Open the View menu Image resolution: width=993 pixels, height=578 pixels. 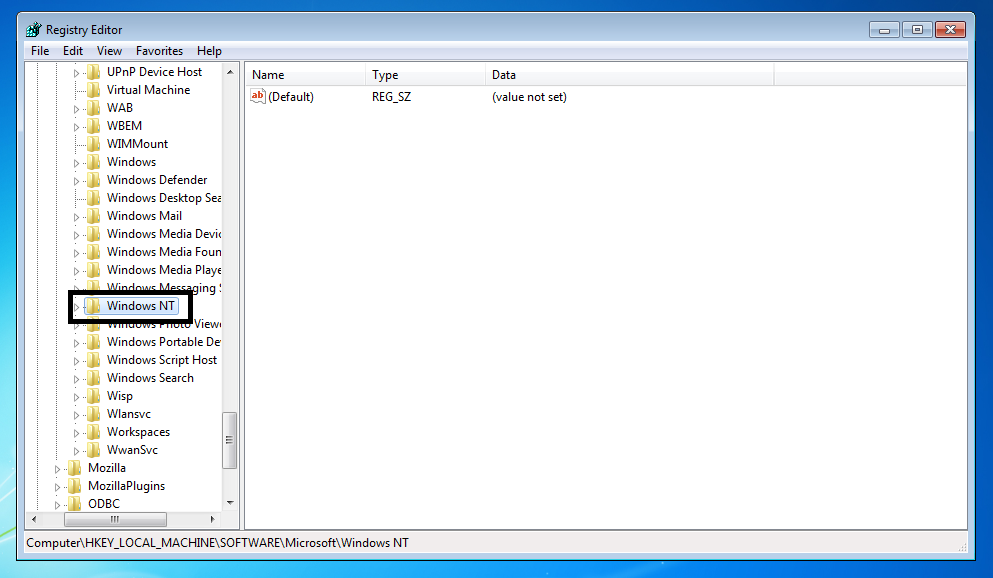tap(109, 50)
